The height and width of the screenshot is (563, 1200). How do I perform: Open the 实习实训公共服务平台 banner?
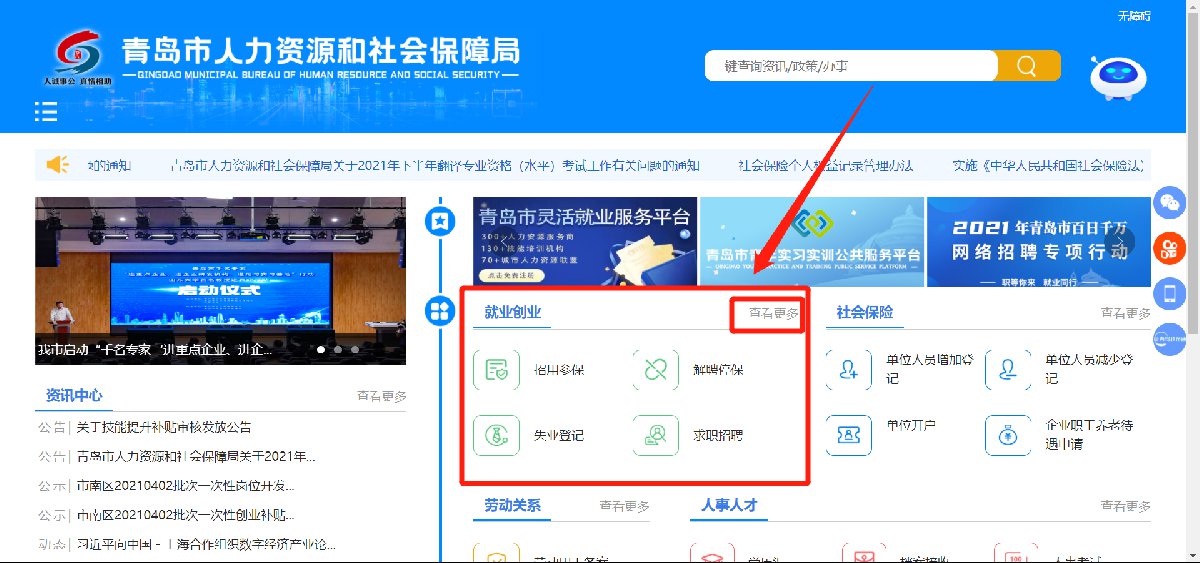(811, 242)
